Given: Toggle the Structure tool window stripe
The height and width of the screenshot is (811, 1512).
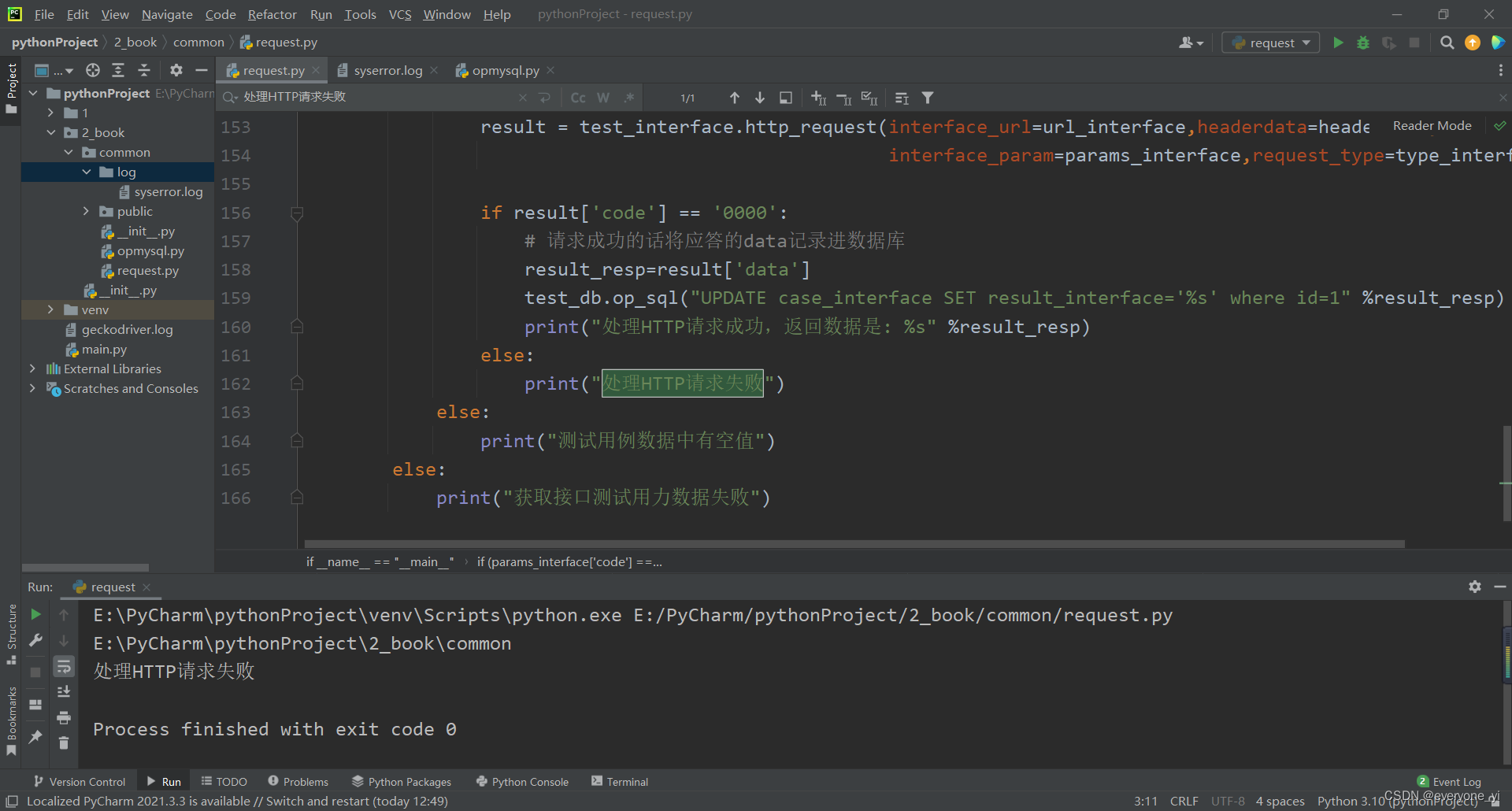Looking at the screenshot, I should [11, 634].
